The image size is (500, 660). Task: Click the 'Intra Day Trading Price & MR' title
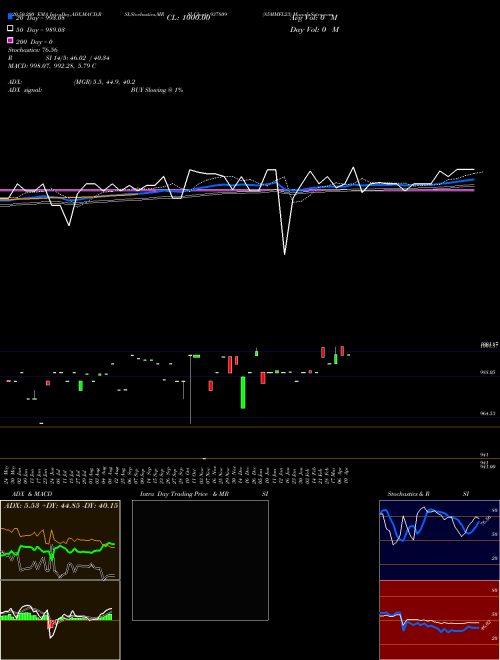coord(184,494)
